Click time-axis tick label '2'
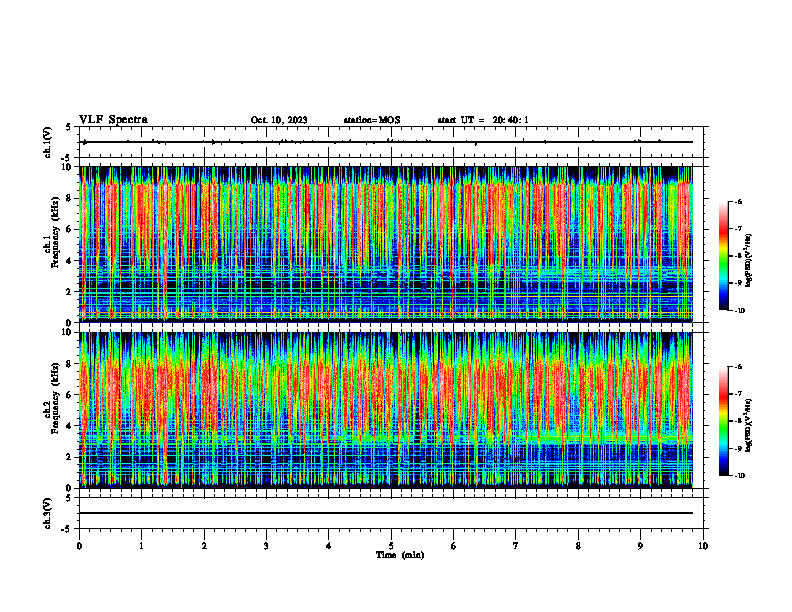This screenshot has width=792, height=612. coord(204,546)
